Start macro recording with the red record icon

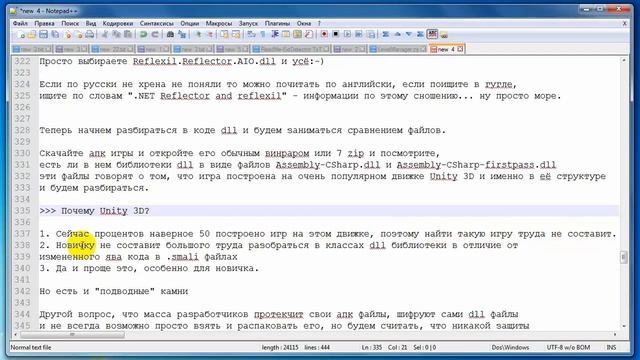[x=324, y=35]
